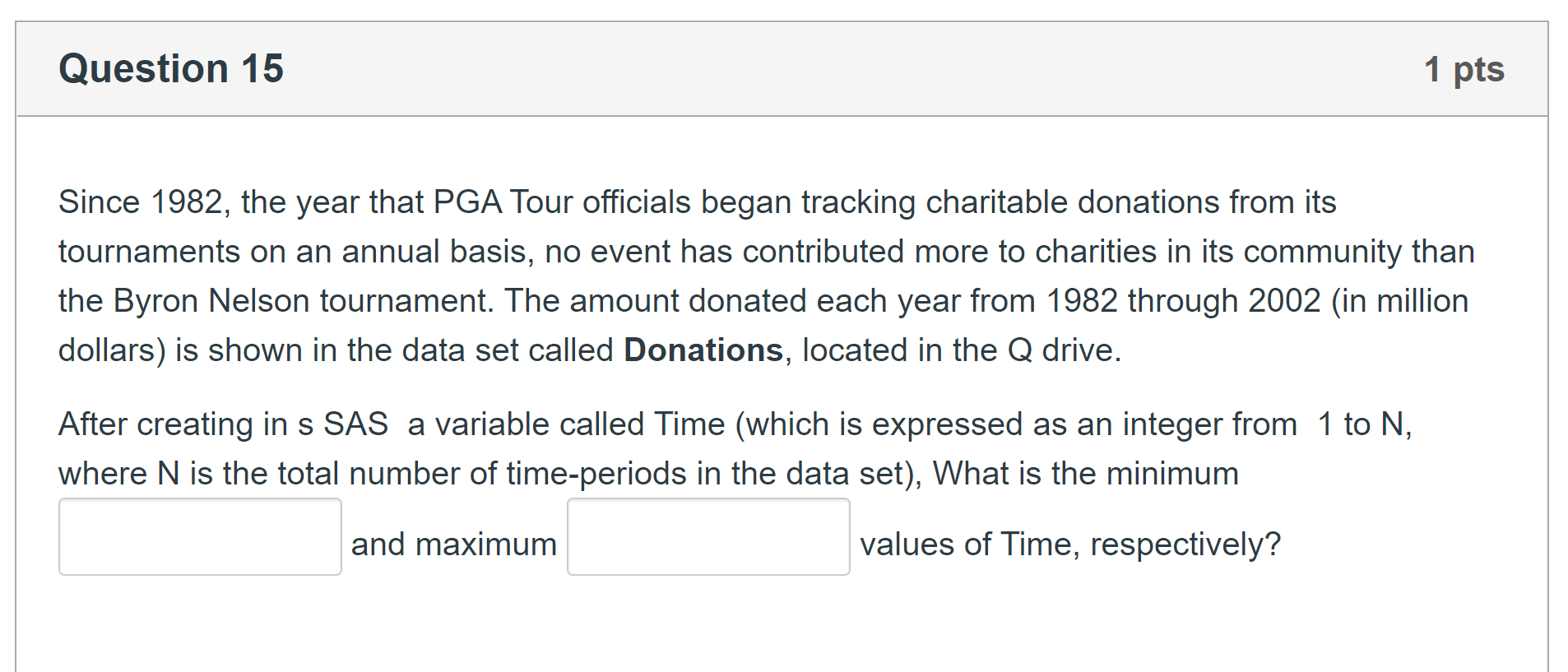Click the words '1 to N,'
The height and width of the screenshot is (672, 1568).
[x=1365, y=424]
